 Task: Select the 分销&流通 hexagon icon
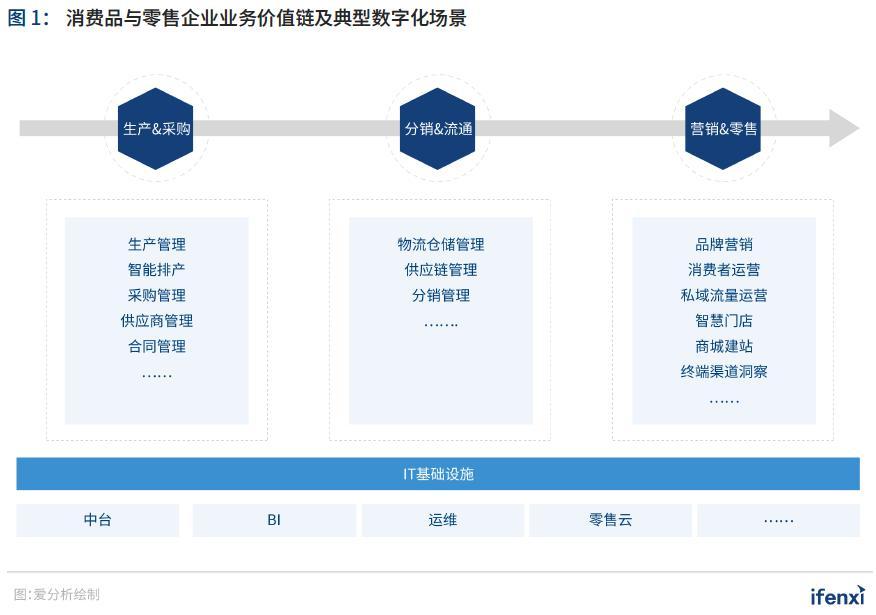point(437,128)
